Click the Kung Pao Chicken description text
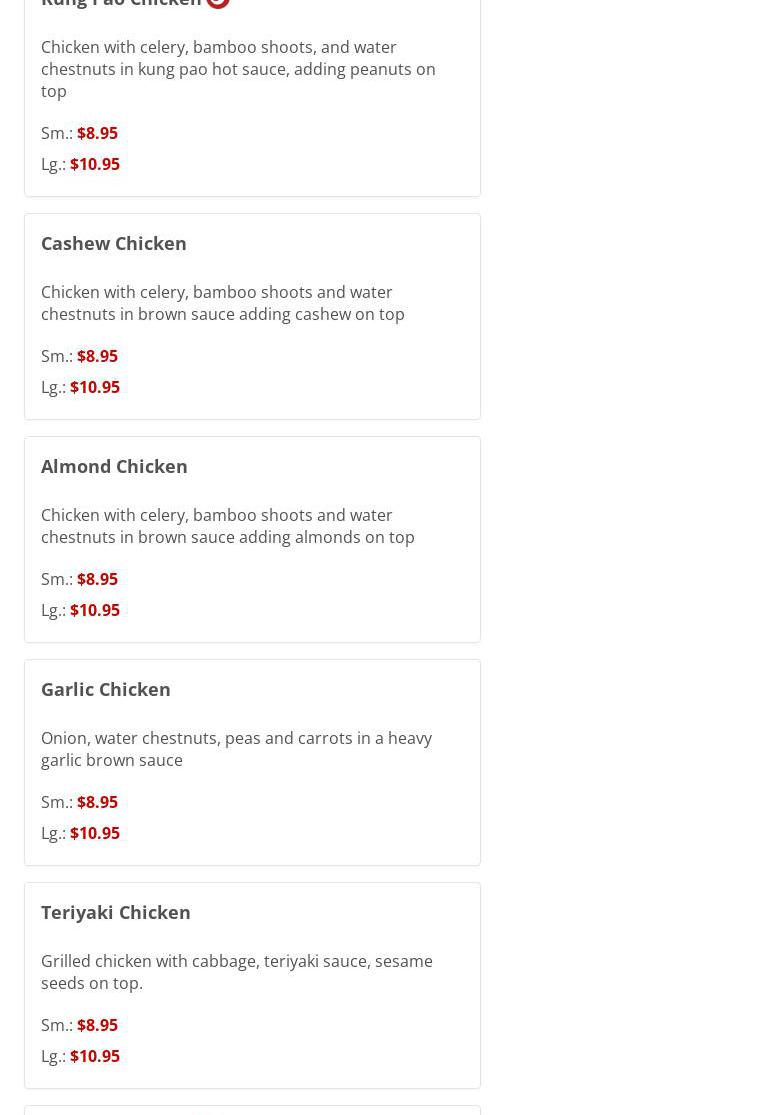This screenshot has height=1115, width=770. pos(238,69)
